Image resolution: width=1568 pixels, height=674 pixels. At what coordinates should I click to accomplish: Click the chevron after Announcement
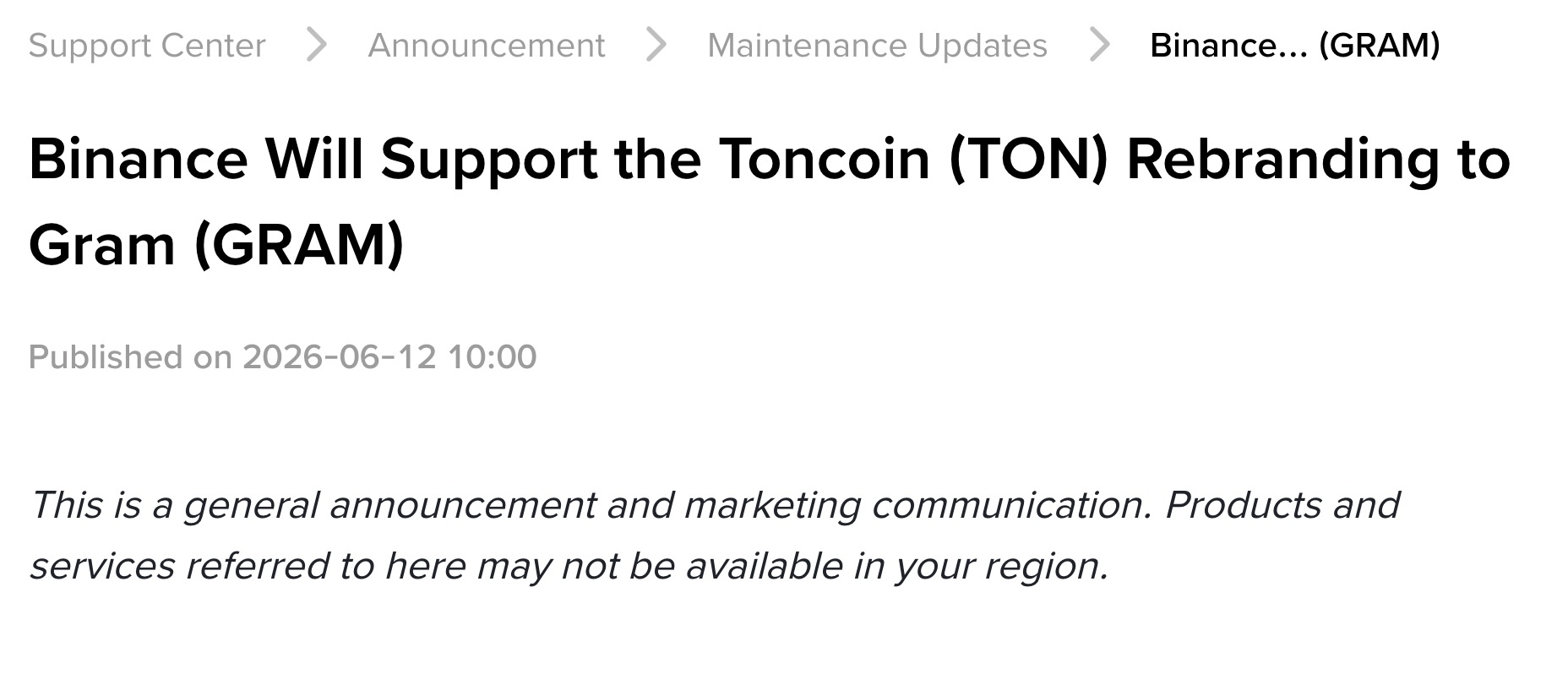coord(656,45)
